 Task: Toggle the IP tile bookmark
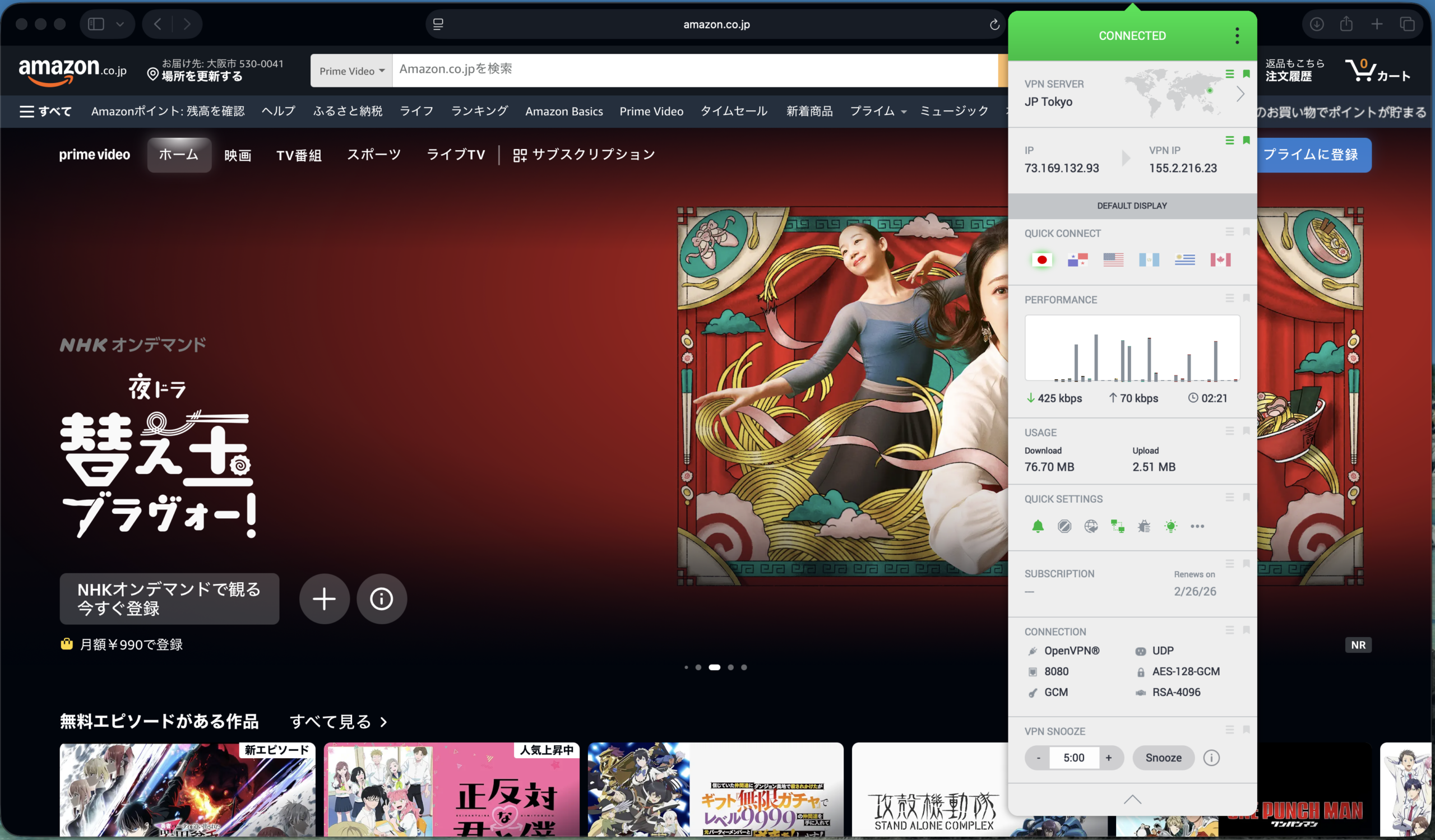[x=1246, y=140]
